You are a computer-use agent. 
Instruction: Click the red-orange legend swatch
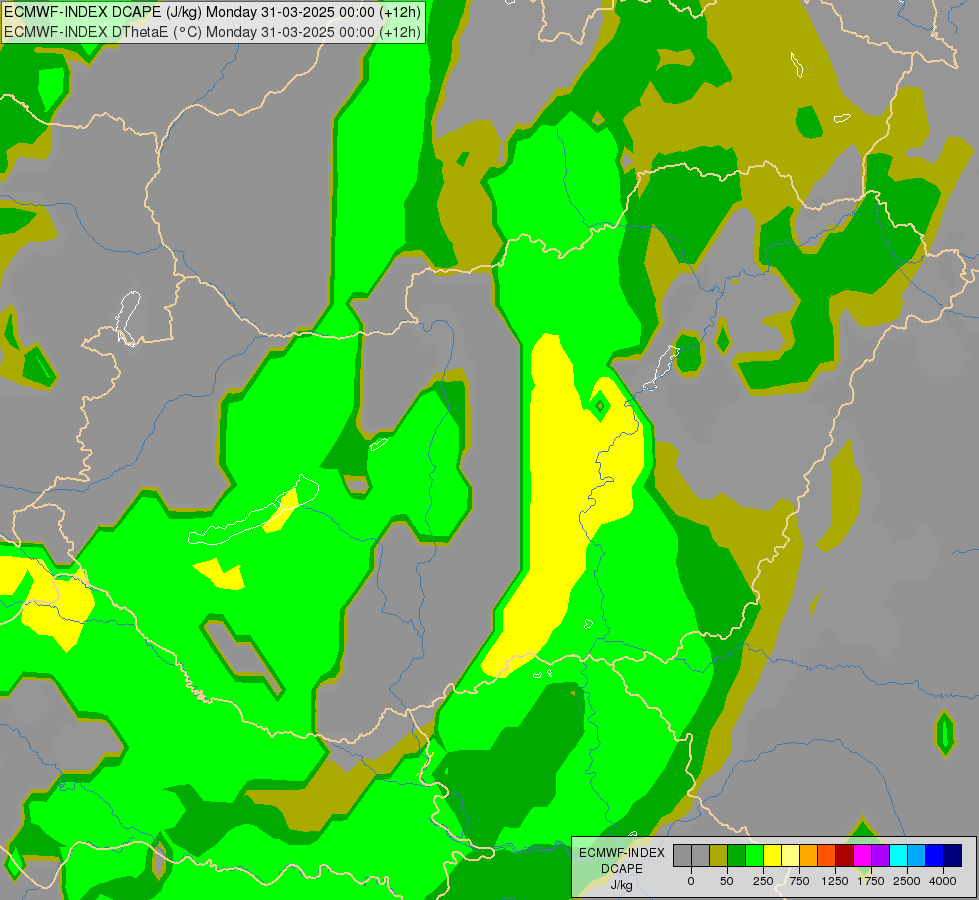pos(827,855)
